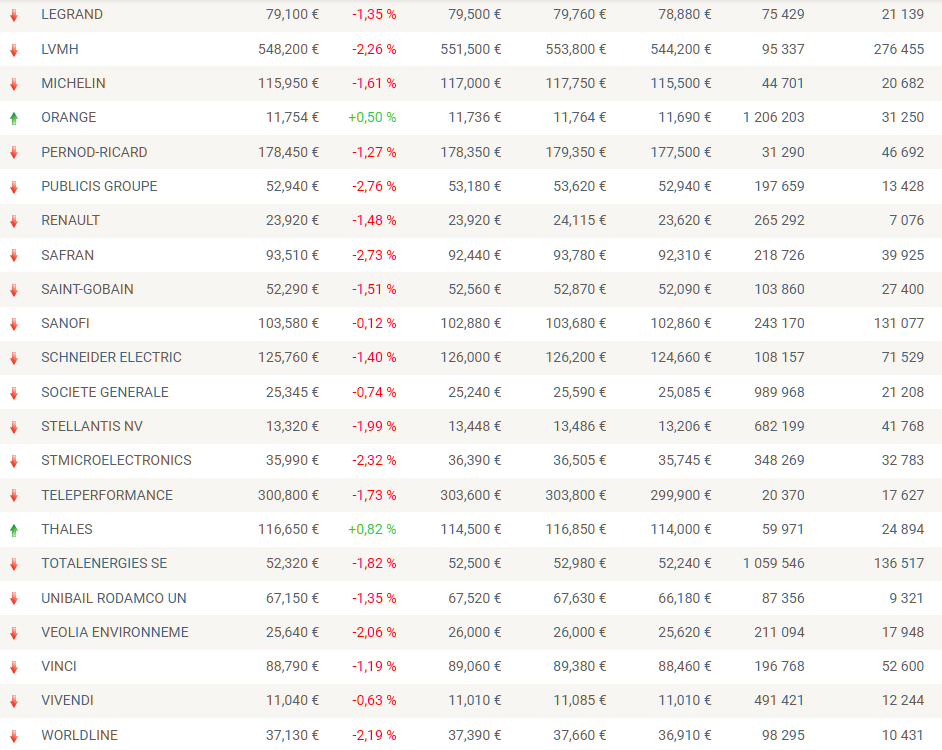Open the SOCIETE GENERALE stock page
The image size is (942, 750).
(105, 392)
